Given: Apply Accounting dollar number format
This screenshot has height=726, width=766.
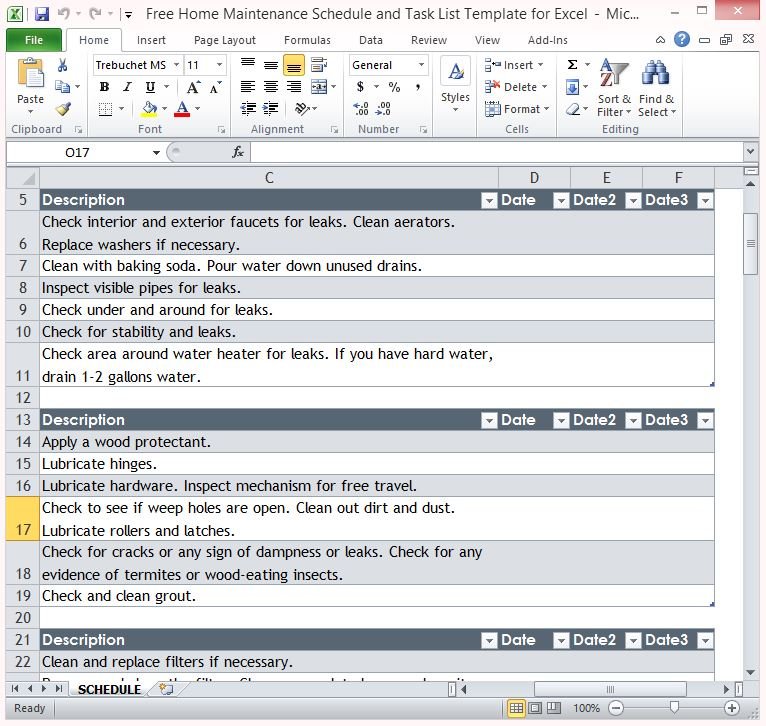Looking at the screenshot, I should 360,87.
